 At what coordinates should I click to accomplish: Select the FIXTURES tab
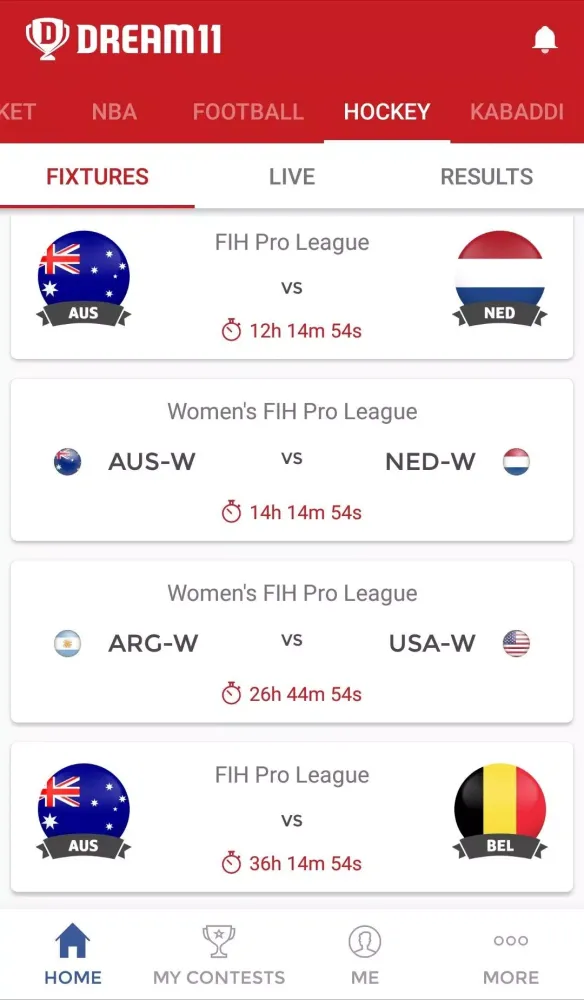coord(97,176)
